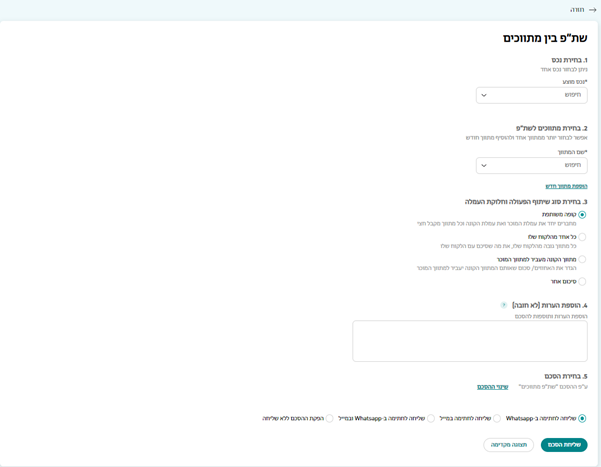Click the שינוי ההסכם link
The image size is (601, 467).
pyautogui.click(x=492, y=386)
